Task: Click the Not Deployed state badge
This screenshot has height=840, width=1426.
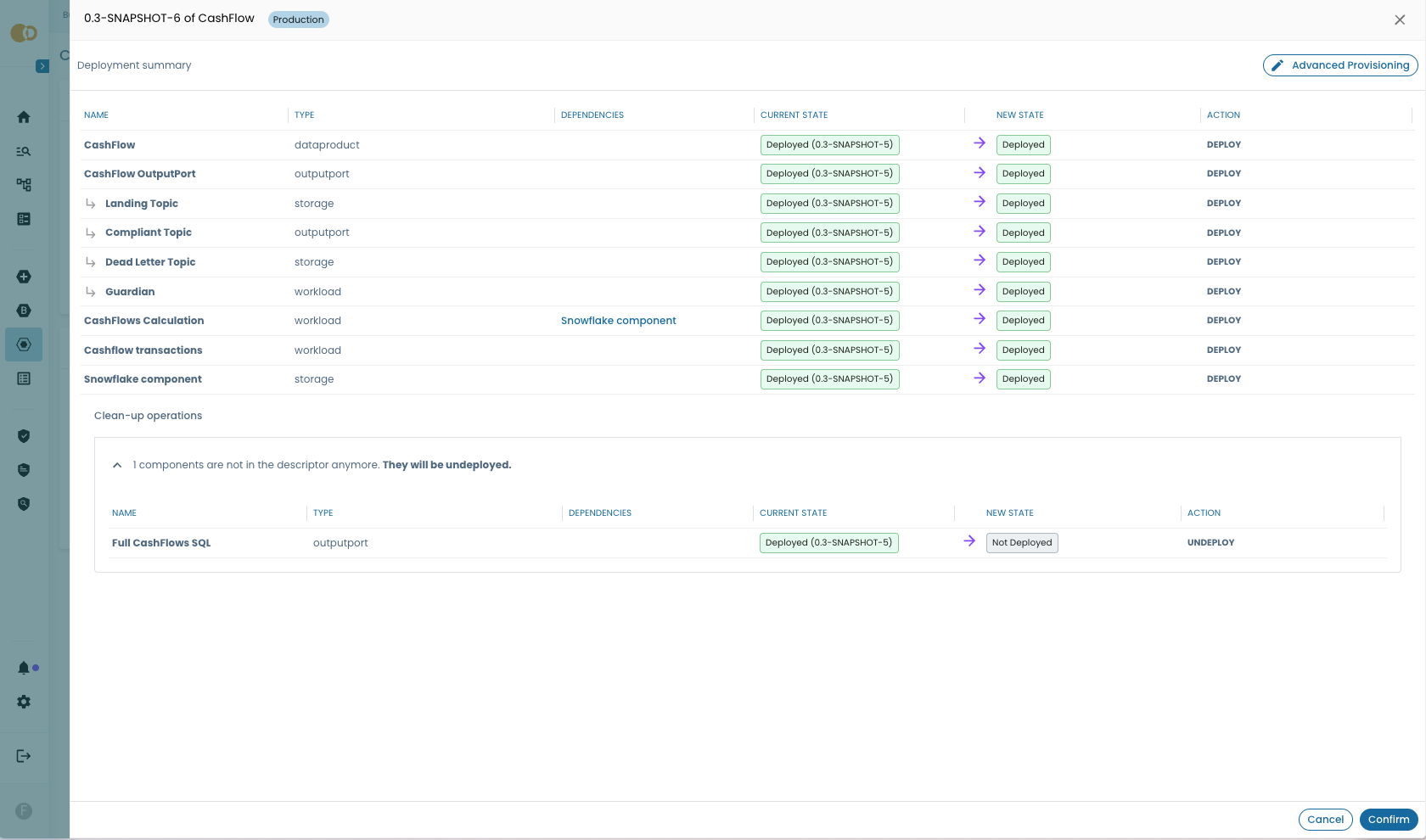Action: (x=1022, y=543)
